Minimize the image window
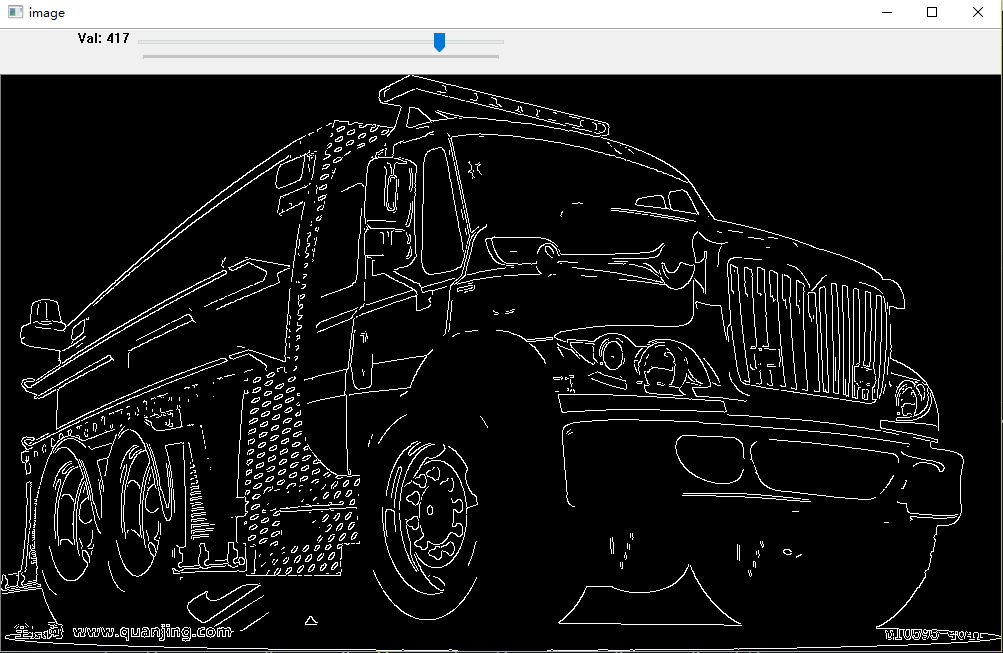Screen dimensions: 1003x653 (x=887, y=12)
